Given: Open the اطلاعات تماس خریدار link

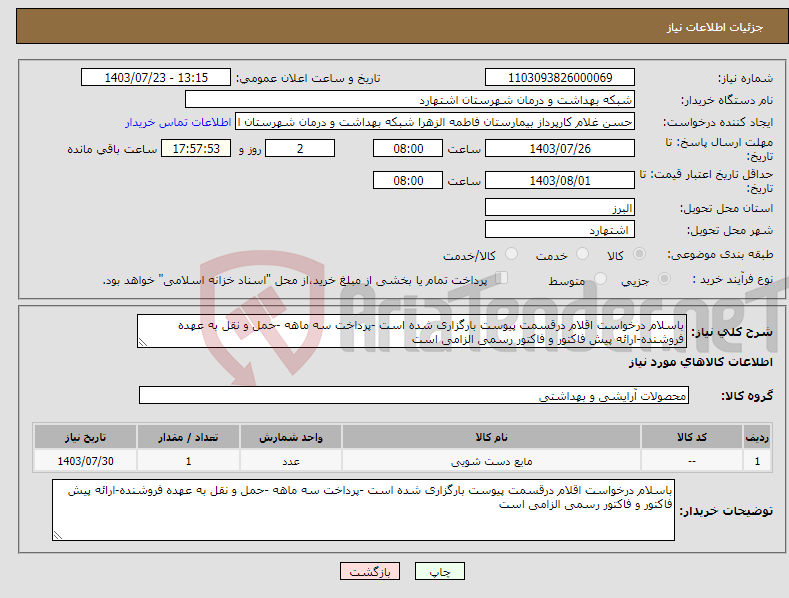Looking at the screenshot, I should (x=178, y=122).
